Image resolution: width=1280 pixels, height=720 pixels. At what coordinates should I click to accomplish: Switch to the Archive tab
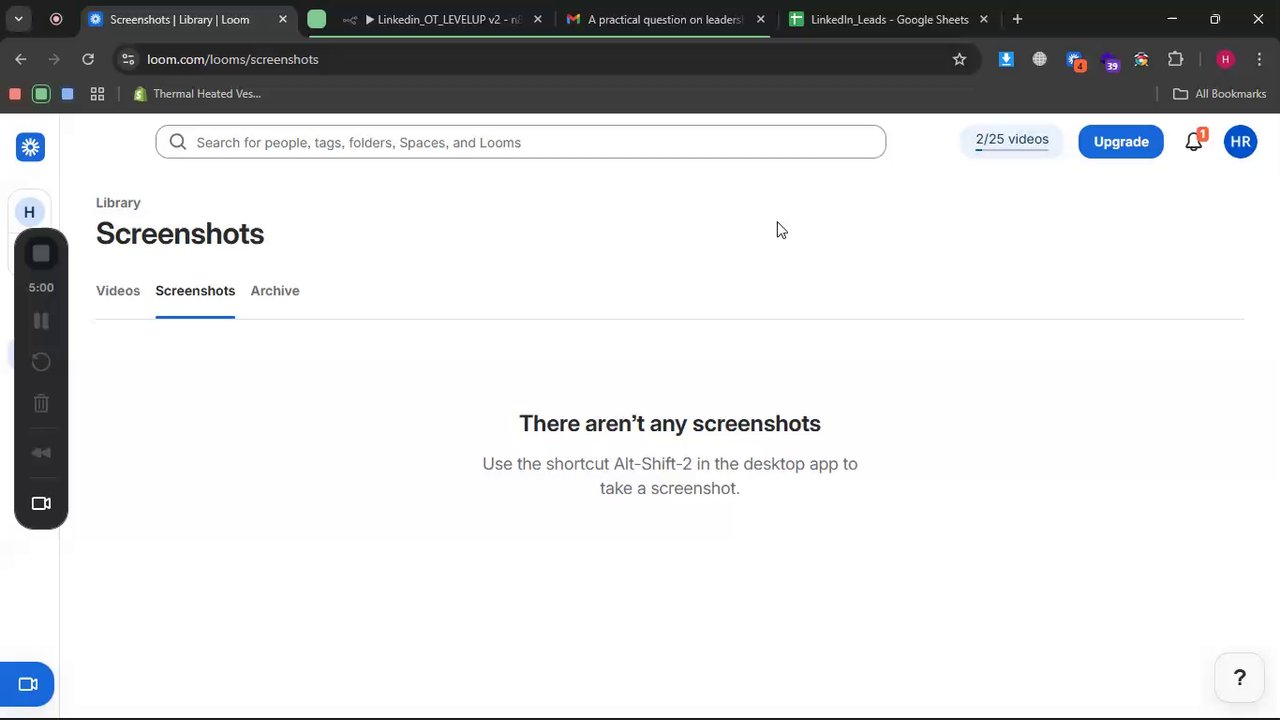[x=275, y=291]
